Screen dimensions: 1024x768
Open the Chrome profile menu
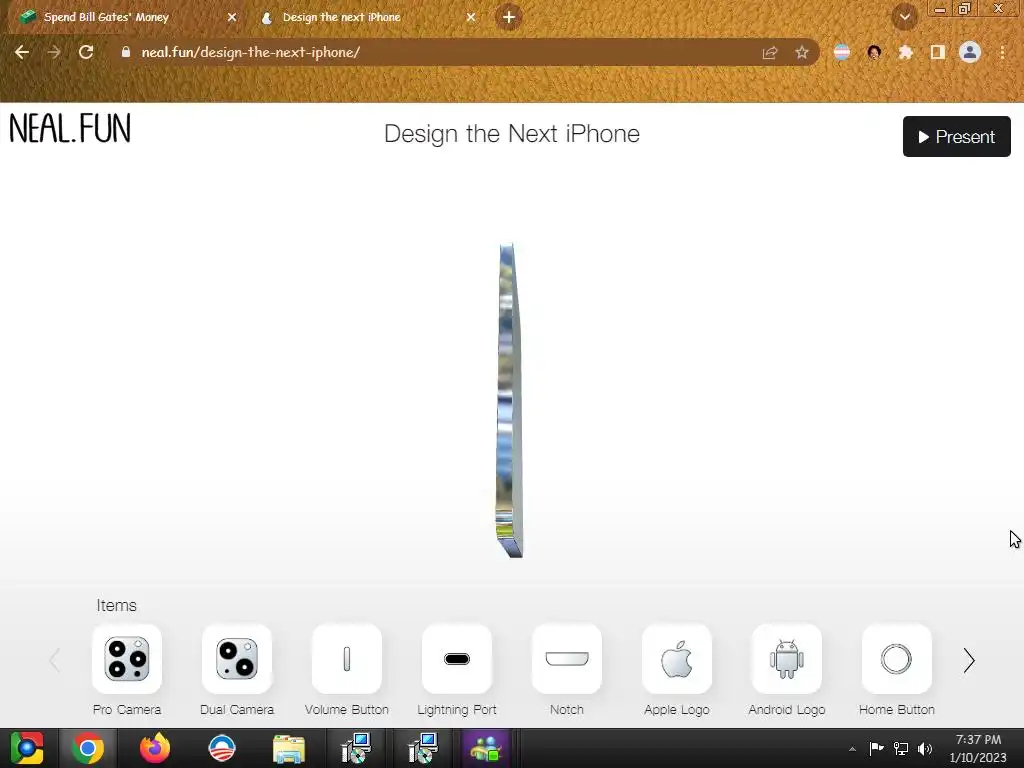[970, 52]
